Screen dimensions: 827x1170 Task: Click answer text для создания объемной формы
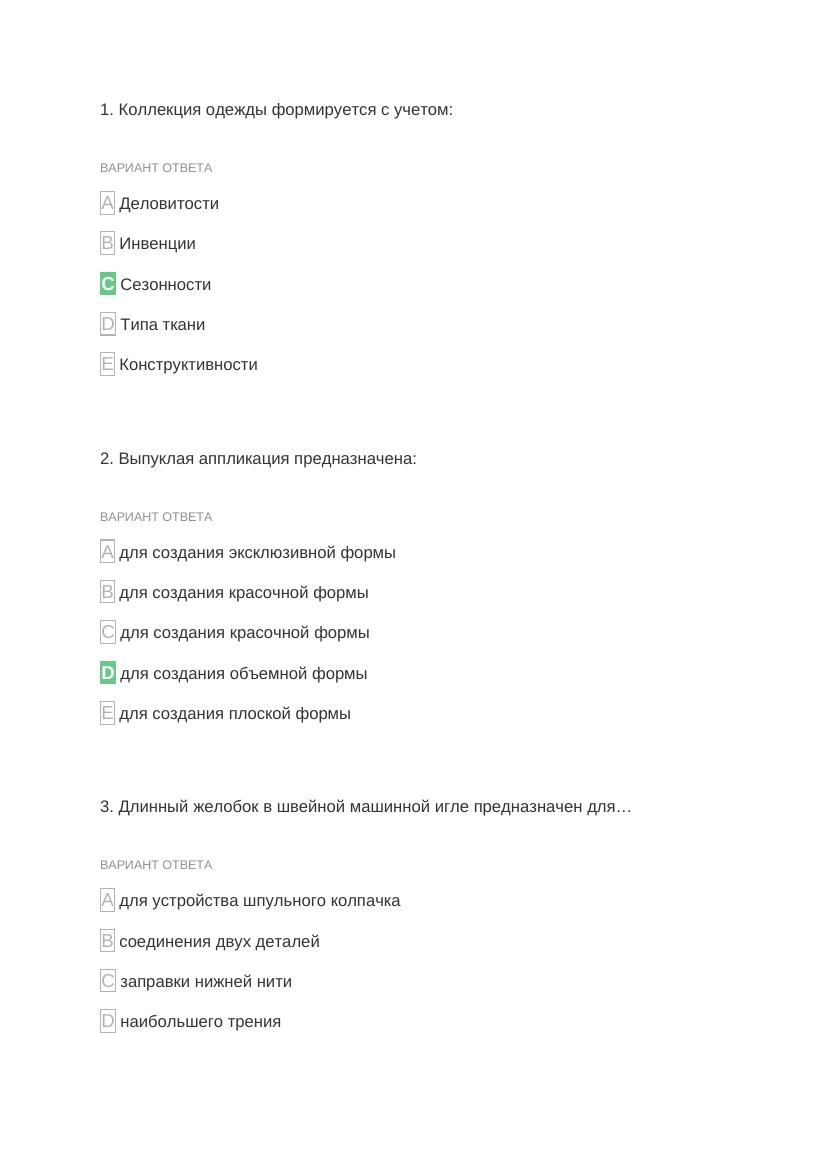click(243, 673)
